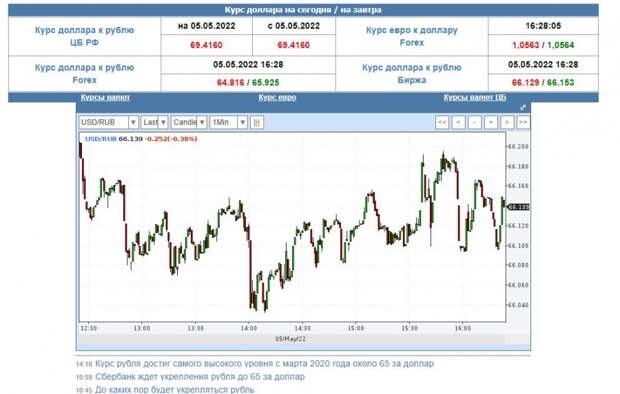The image size is (620, 394).
Task: Open До каких пор будет укрепляться рубль
Action: coord(175,390)
